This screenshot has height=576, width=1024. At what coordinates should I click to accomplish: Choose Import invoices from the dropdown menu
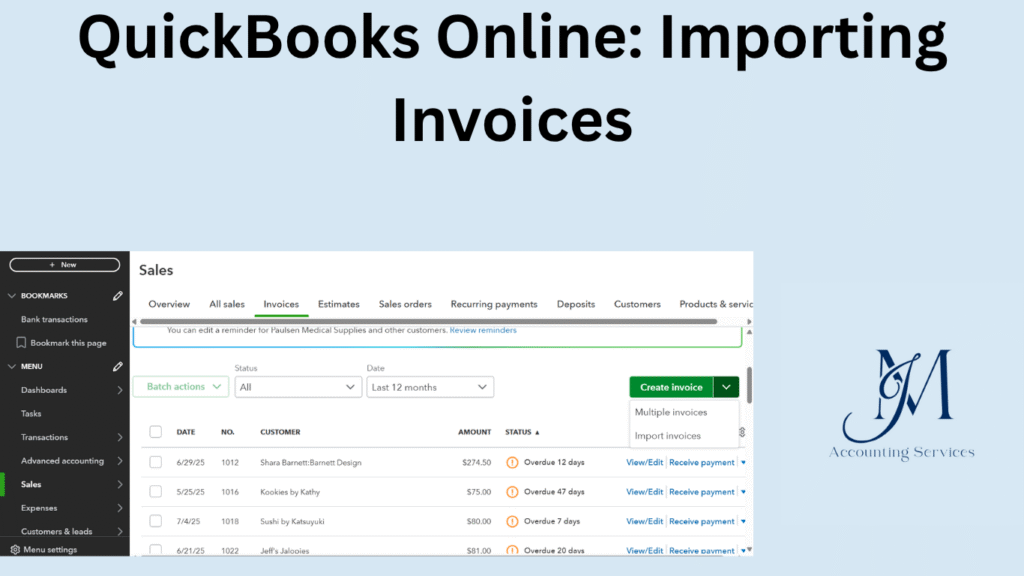667,436
